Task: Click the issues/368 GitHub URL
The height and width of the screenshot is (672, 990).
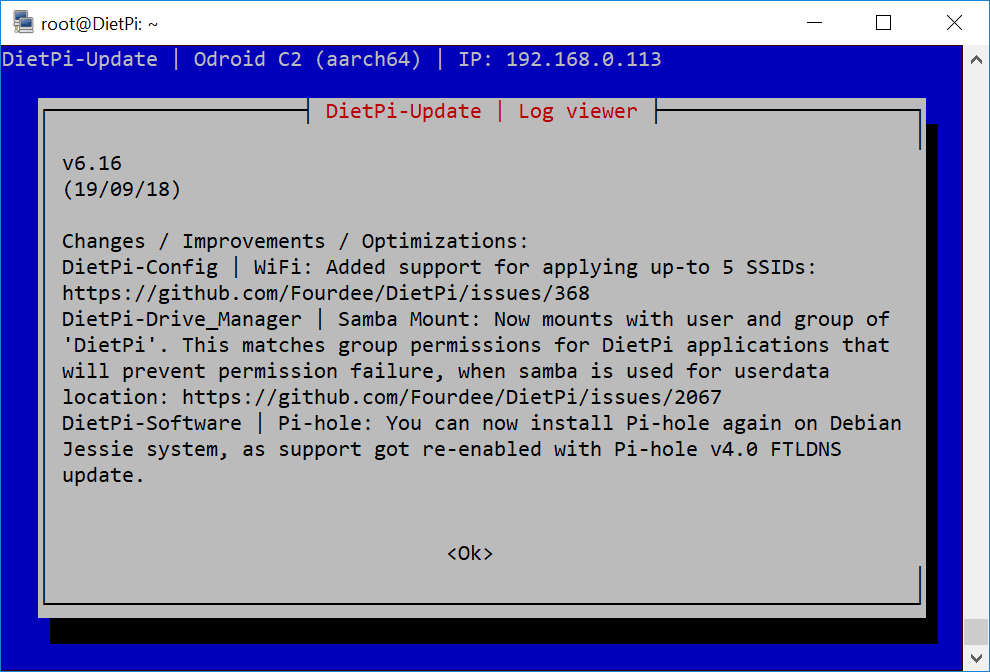Action: [x=326, y=293]
